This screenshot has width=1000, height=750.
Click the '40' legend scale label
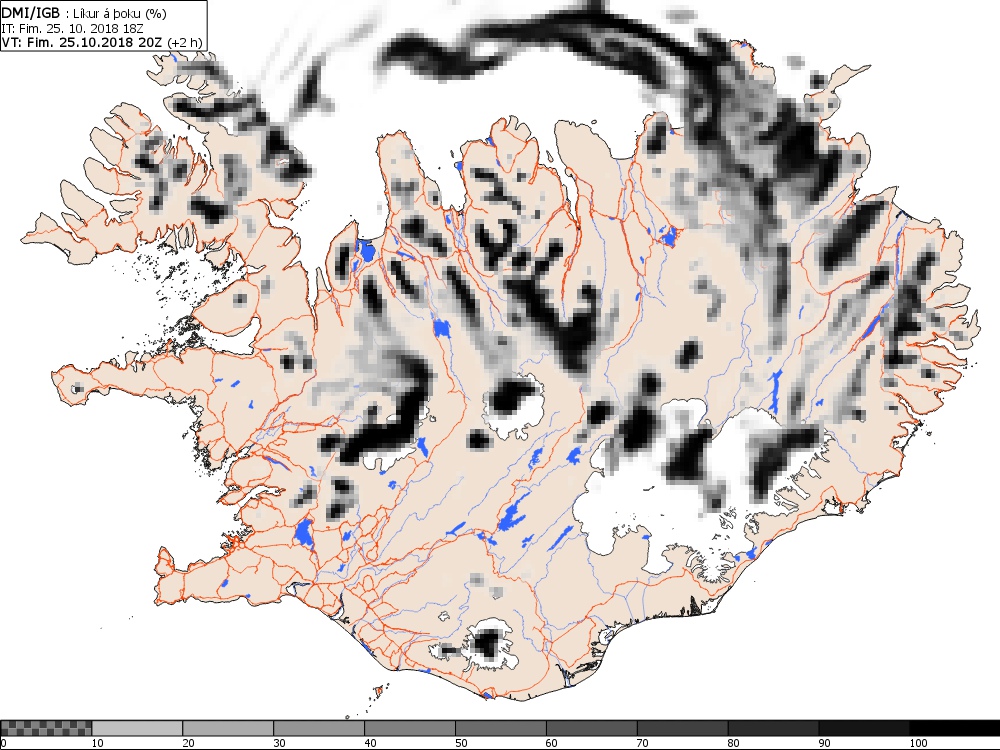[x=370, y=743]
